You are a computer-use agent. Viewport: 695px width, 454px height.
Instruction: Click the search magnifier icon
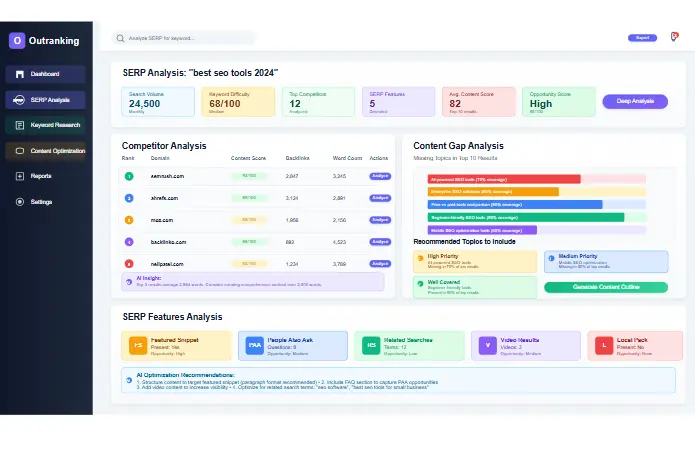120,38
